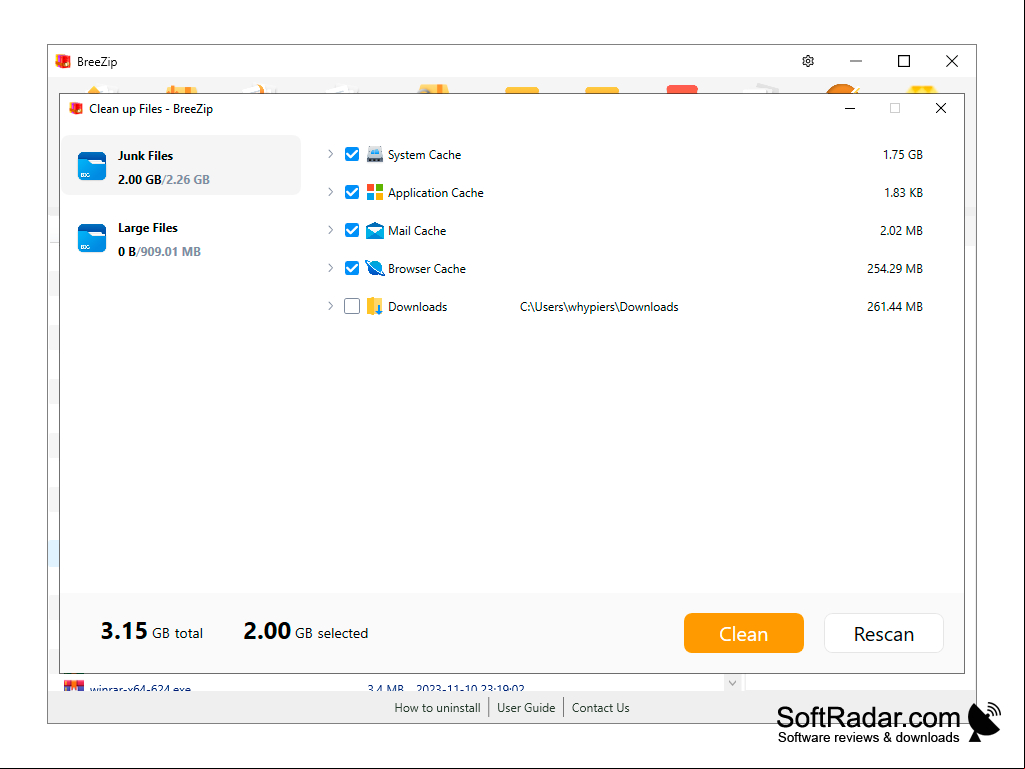Minimize the Clean up Files dialog
The image size is (1025, 769).
pyautogui.click(x=850, y=108)
